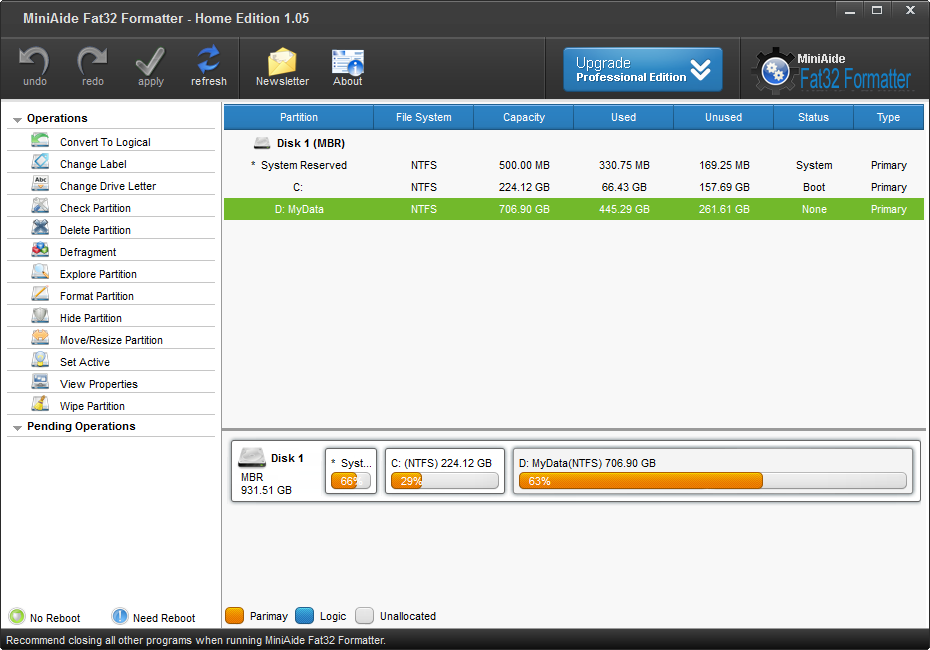Choose Move/Resize Partition operation
The width and height of the screenshot is (930, 650).
point(111,339)
